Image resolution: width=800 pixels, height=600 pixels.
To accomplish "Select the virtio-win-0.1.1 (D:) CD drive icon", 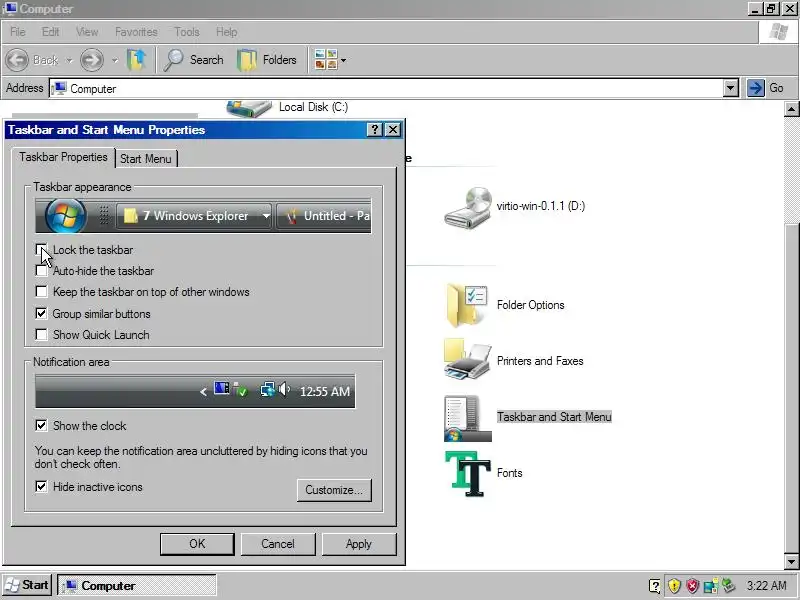I will (468, 208).
